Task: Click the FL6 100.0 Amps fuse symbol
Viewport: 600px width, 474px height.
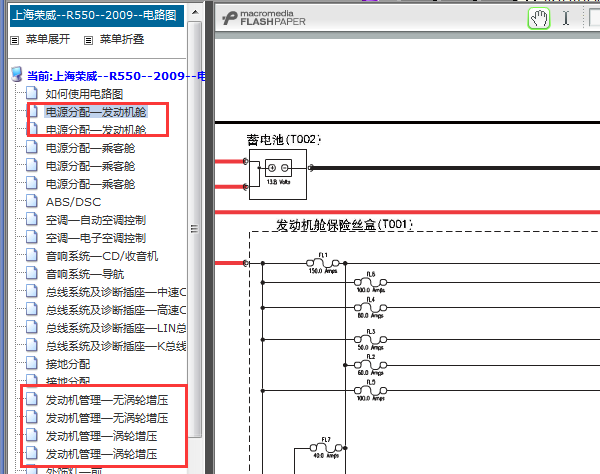Action: (x=370, y=282)
